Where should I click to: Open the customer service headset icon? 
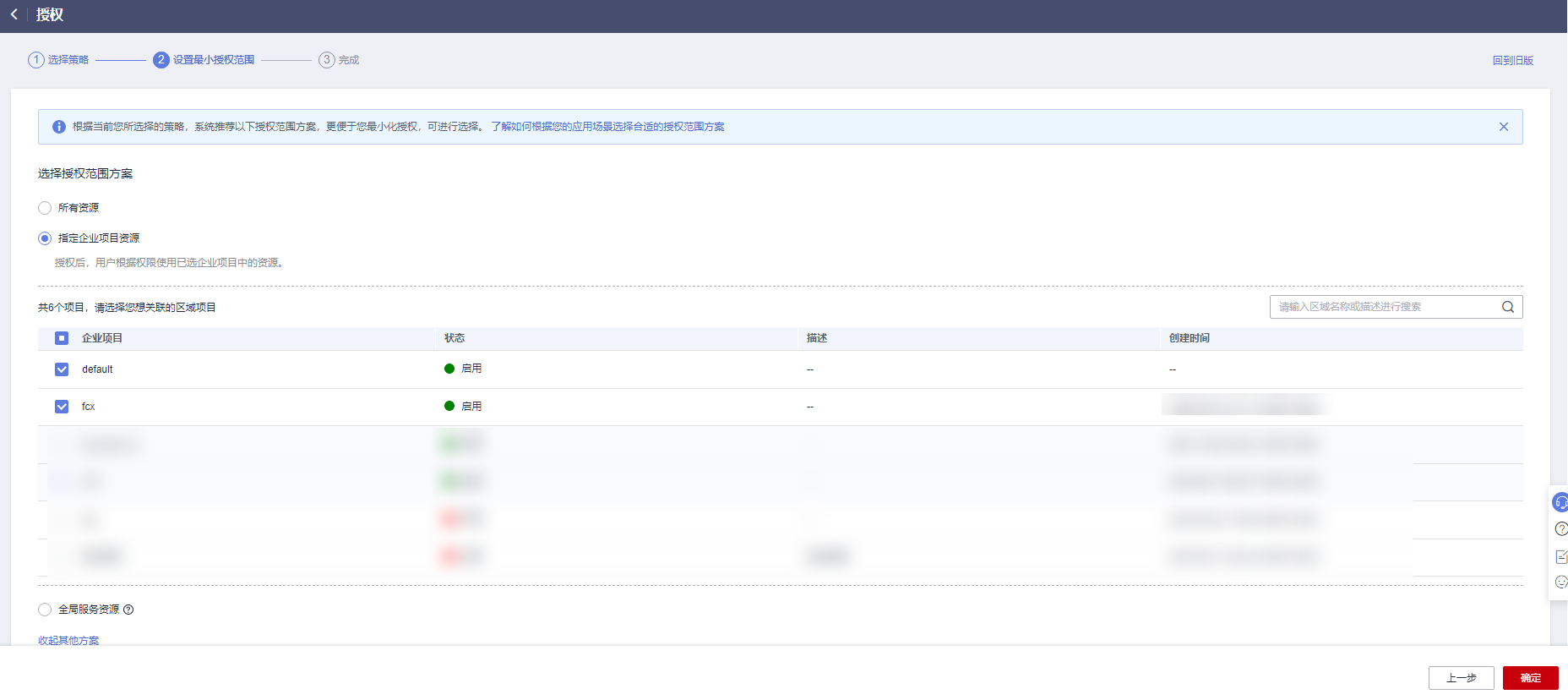[x=1560, y=502]
